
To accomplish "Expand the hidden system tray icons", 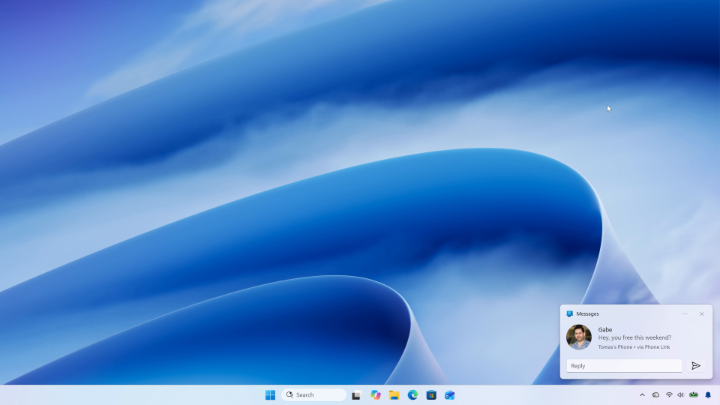I will click(x=642, y=395).
